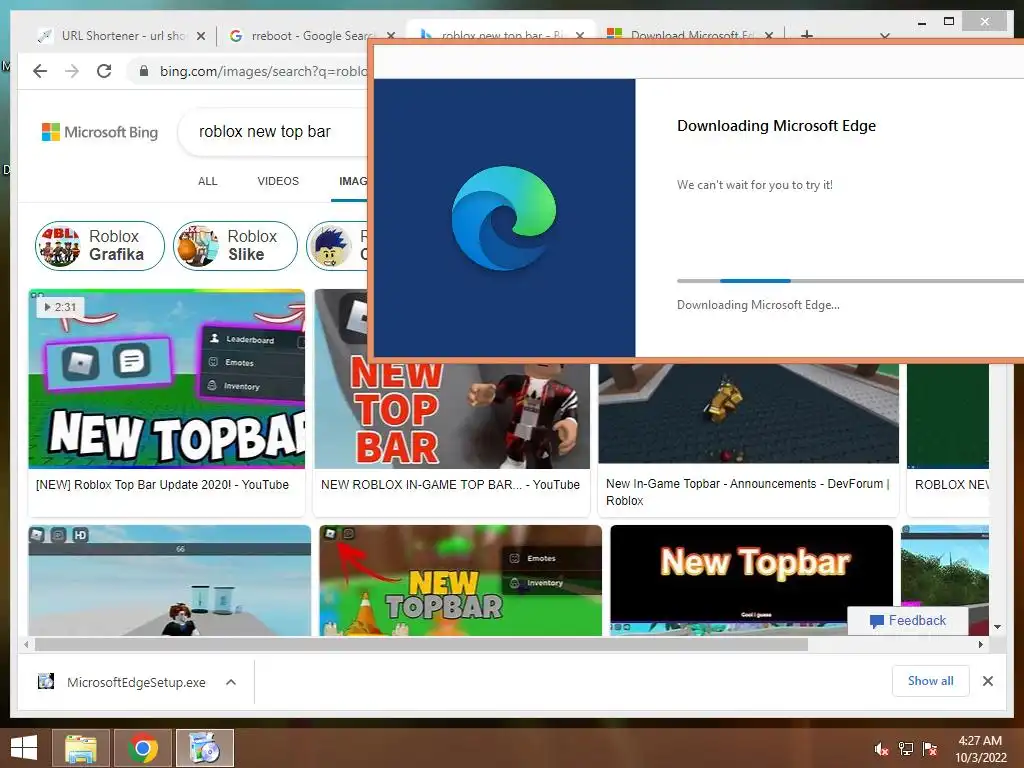Open the tab search chevron
Screen dimensions: 1024x768
click(885, 36)
